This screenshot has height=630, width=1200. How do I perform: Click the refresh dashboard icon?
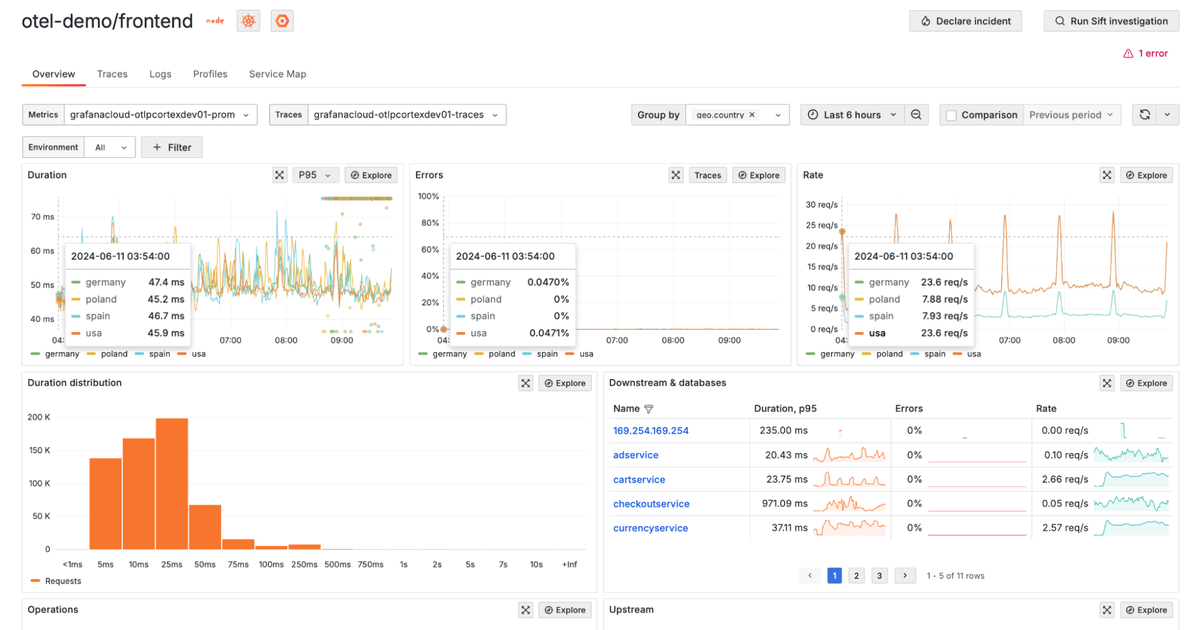click(1145, 115)
